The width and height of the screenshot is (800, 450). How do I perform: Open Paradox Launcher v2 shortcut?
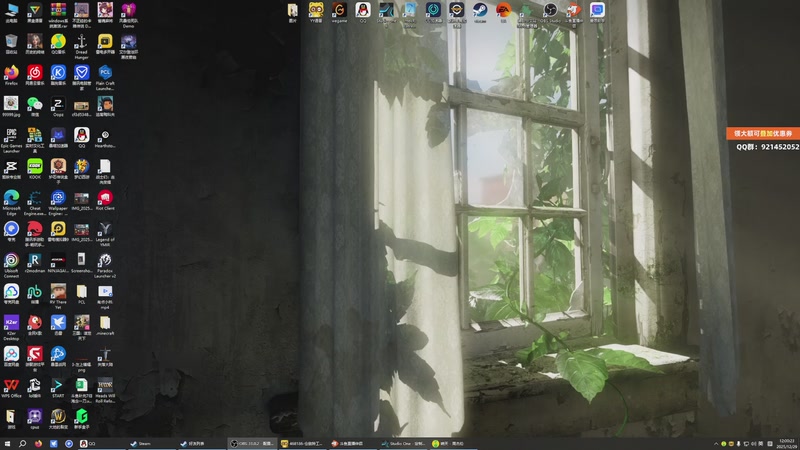click(x=105, y=265)
